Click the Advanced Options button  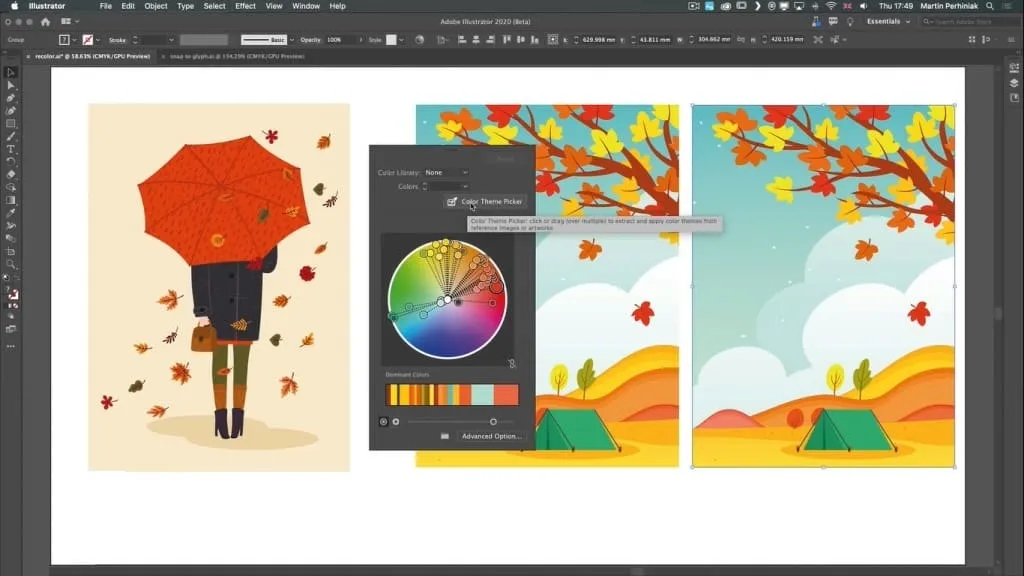pos(493,436)
